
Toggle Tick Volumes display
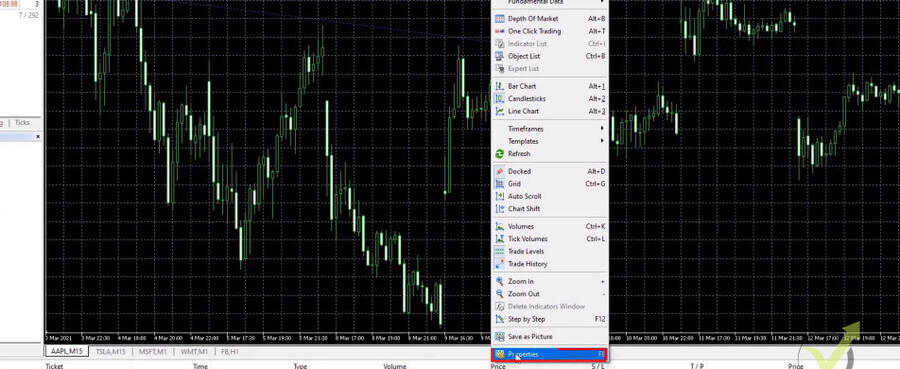(x=550, y=239)
